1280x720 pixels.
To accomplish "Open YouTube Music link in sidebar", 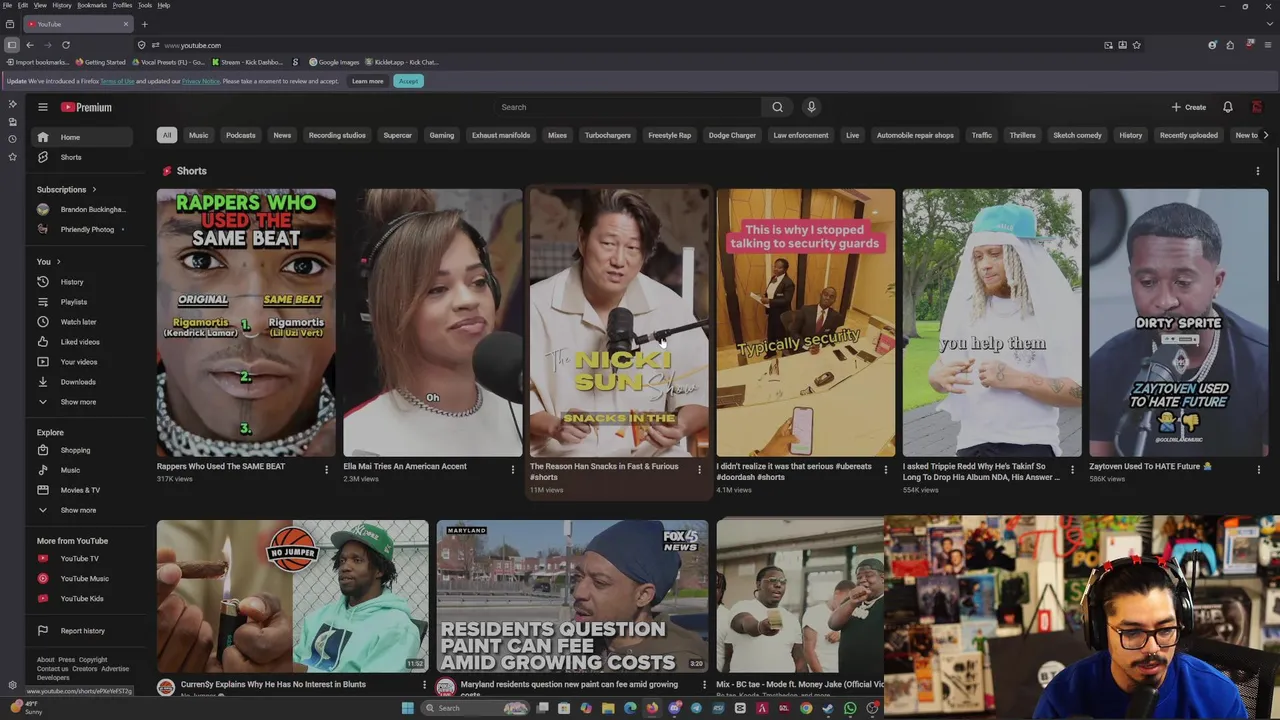I will pos(83,579).
